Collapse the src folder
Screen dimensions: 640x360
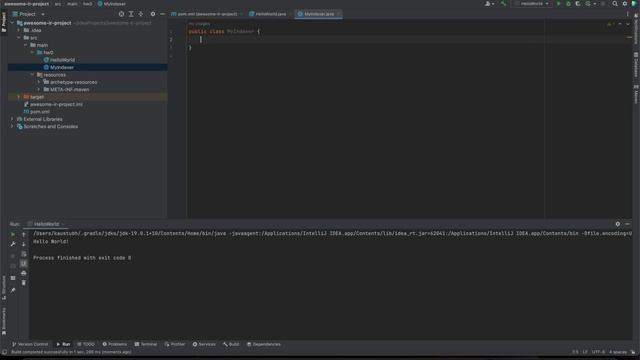[19, 38]
